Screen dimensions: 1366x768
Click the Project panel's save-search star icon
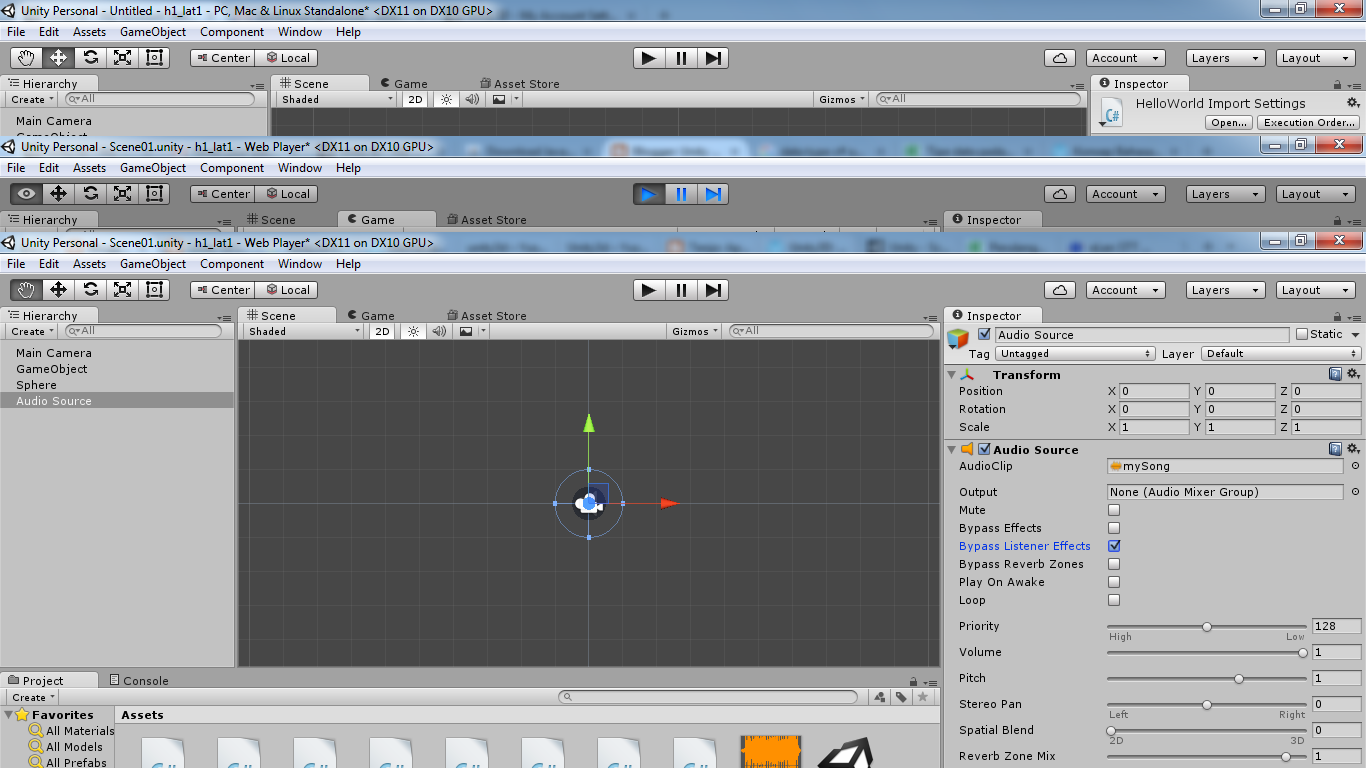point(923,697)
